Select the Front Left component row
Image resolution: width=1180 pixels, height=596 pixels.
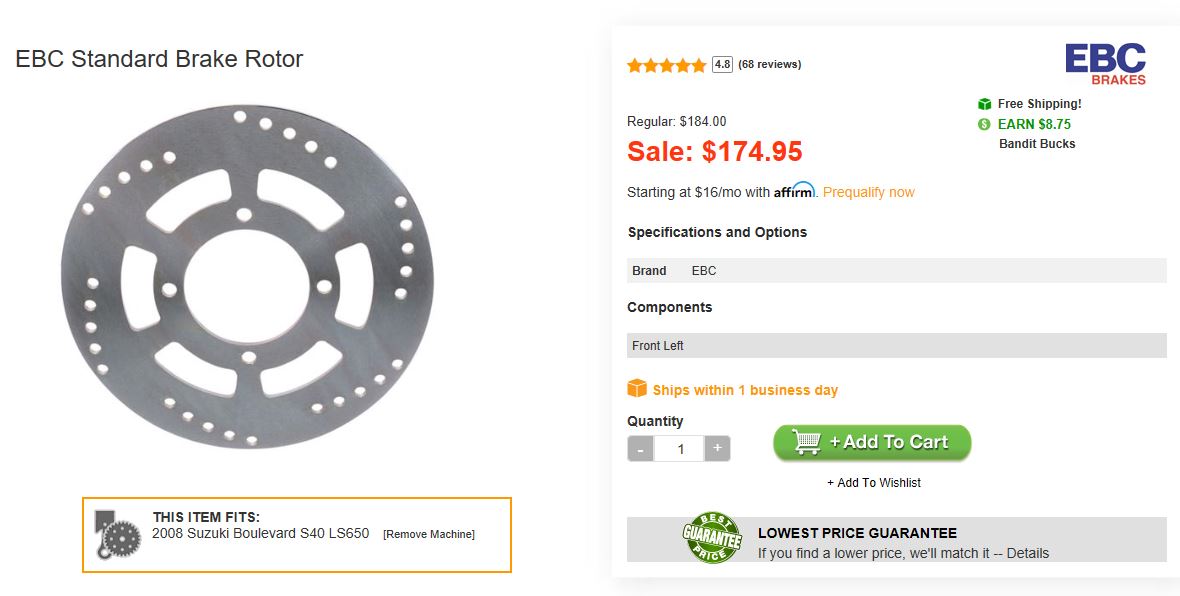896,346
